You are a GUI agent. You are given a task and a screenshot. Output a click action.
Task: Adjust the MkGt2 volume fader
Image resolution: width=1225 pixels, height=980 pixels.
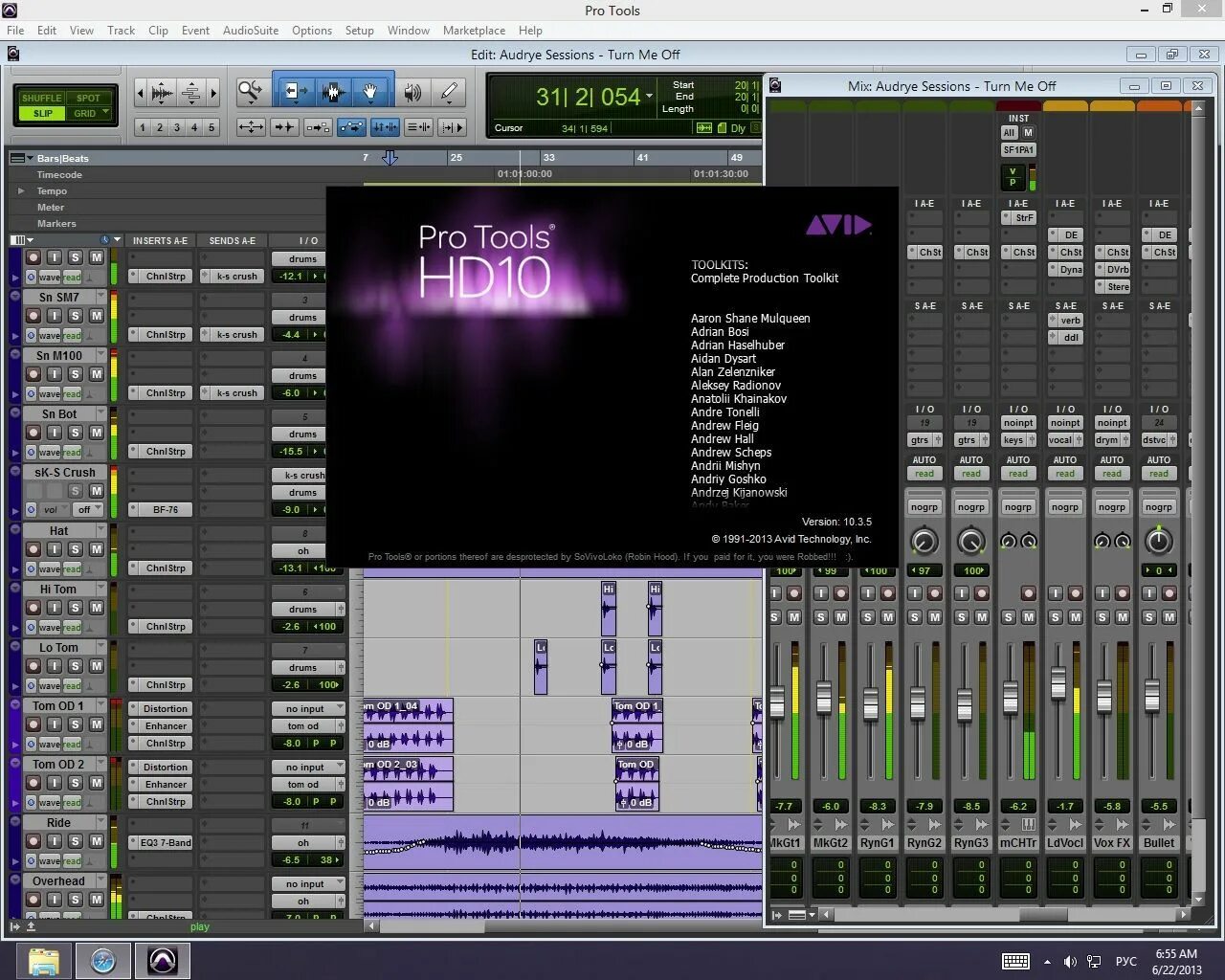[x=823, y=698]
